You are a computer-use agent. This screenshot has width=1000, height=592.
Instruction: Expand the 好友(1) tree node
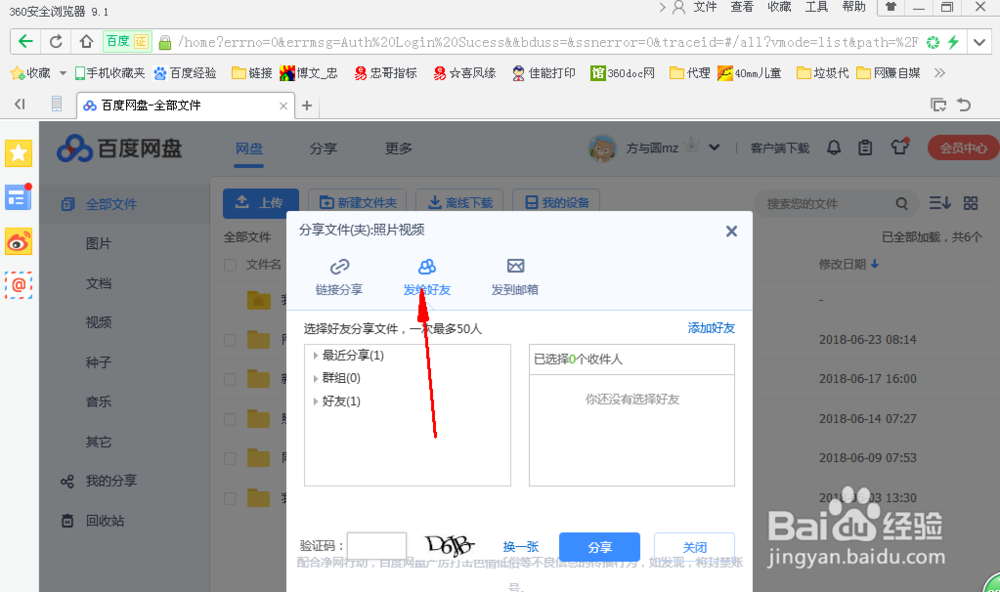pos(315,401)
